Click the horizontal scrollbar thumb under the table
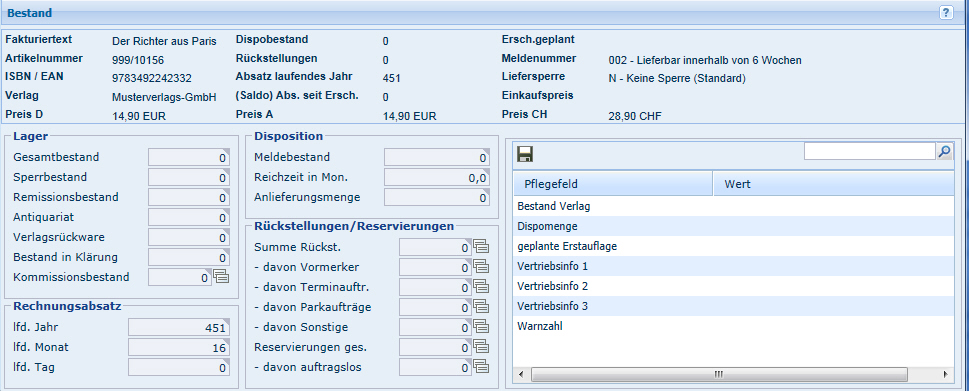Viewport: 969px width, 391px height. coord(719,374)
